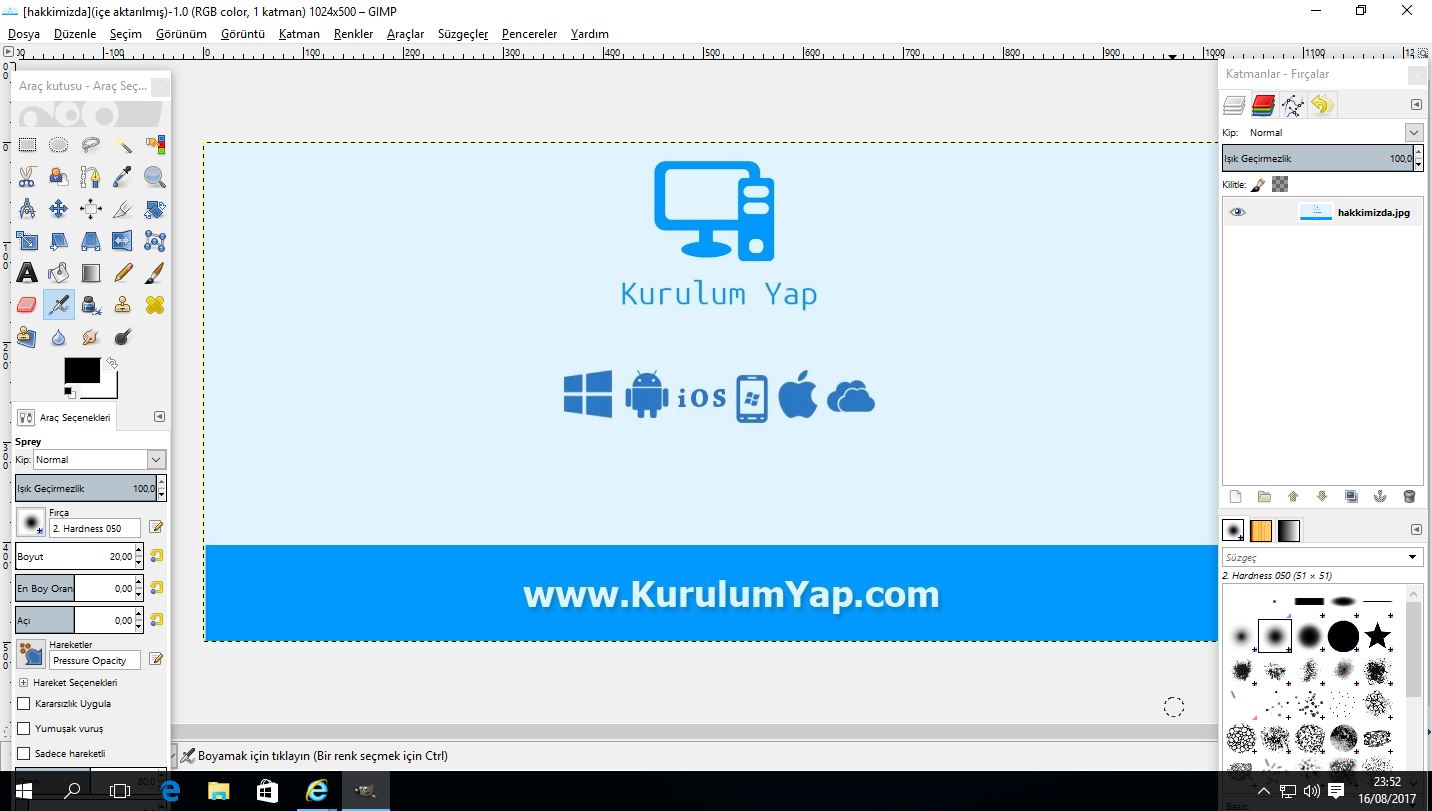Select the Move tool

tap(59, 209)
